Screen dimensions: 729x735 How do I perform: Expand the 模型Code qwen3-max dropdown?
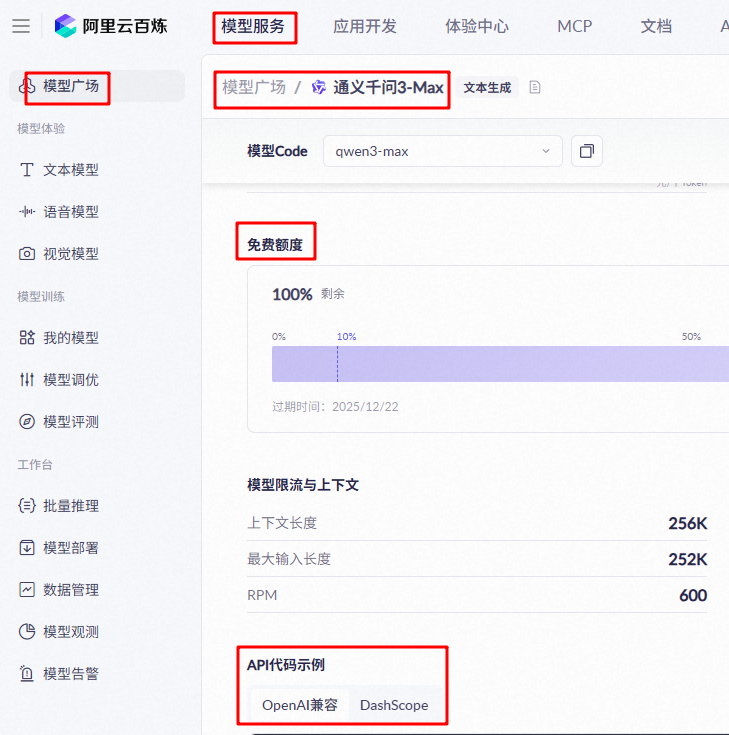point(443,151)
